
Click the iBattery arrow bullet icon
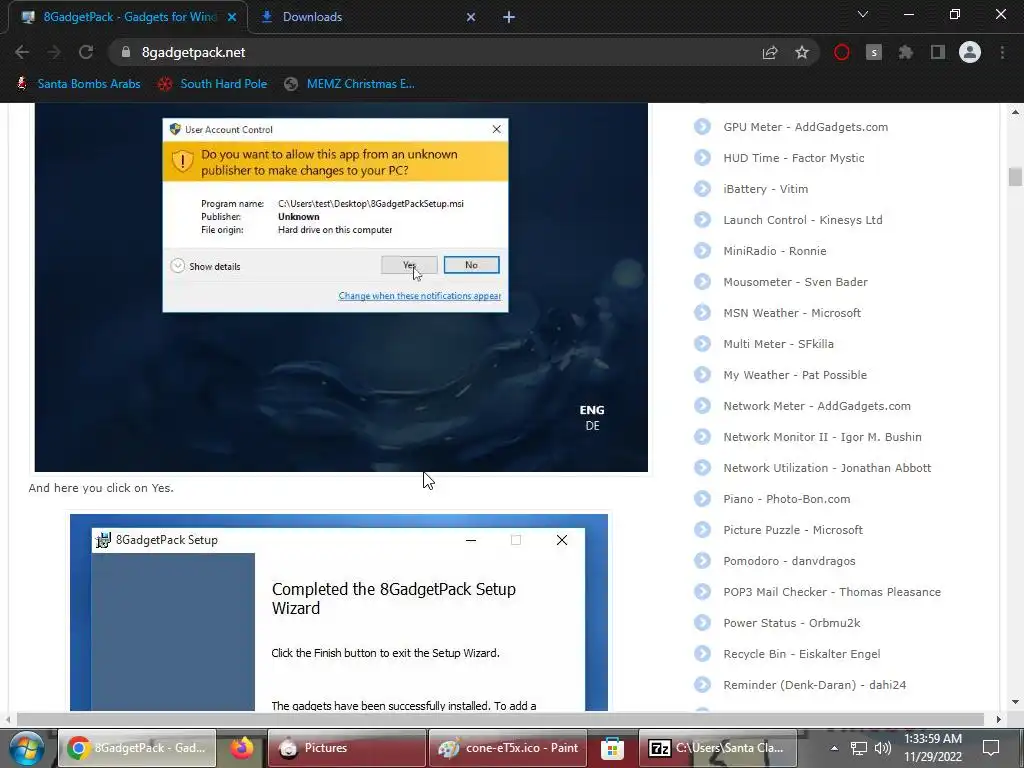(702, 189)
